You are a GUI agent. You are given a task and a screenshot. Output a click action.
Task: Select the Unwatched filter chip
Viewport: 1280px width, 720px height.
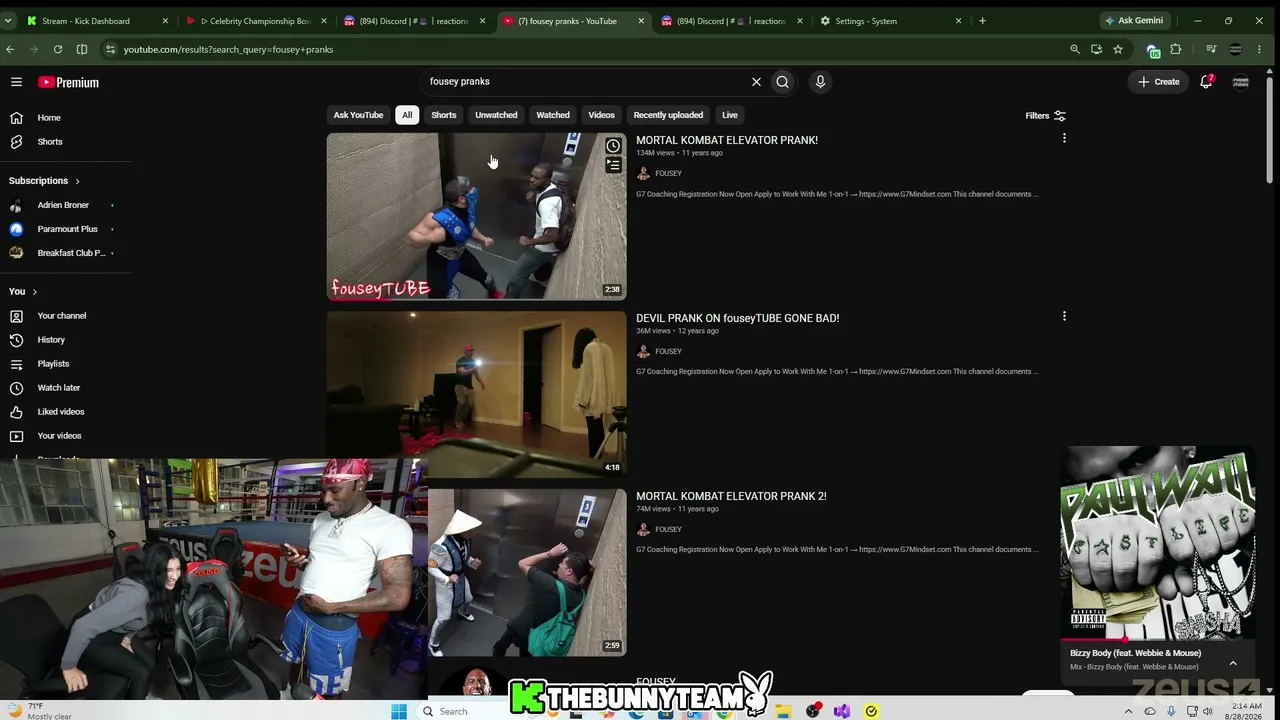tap(496, 115)
